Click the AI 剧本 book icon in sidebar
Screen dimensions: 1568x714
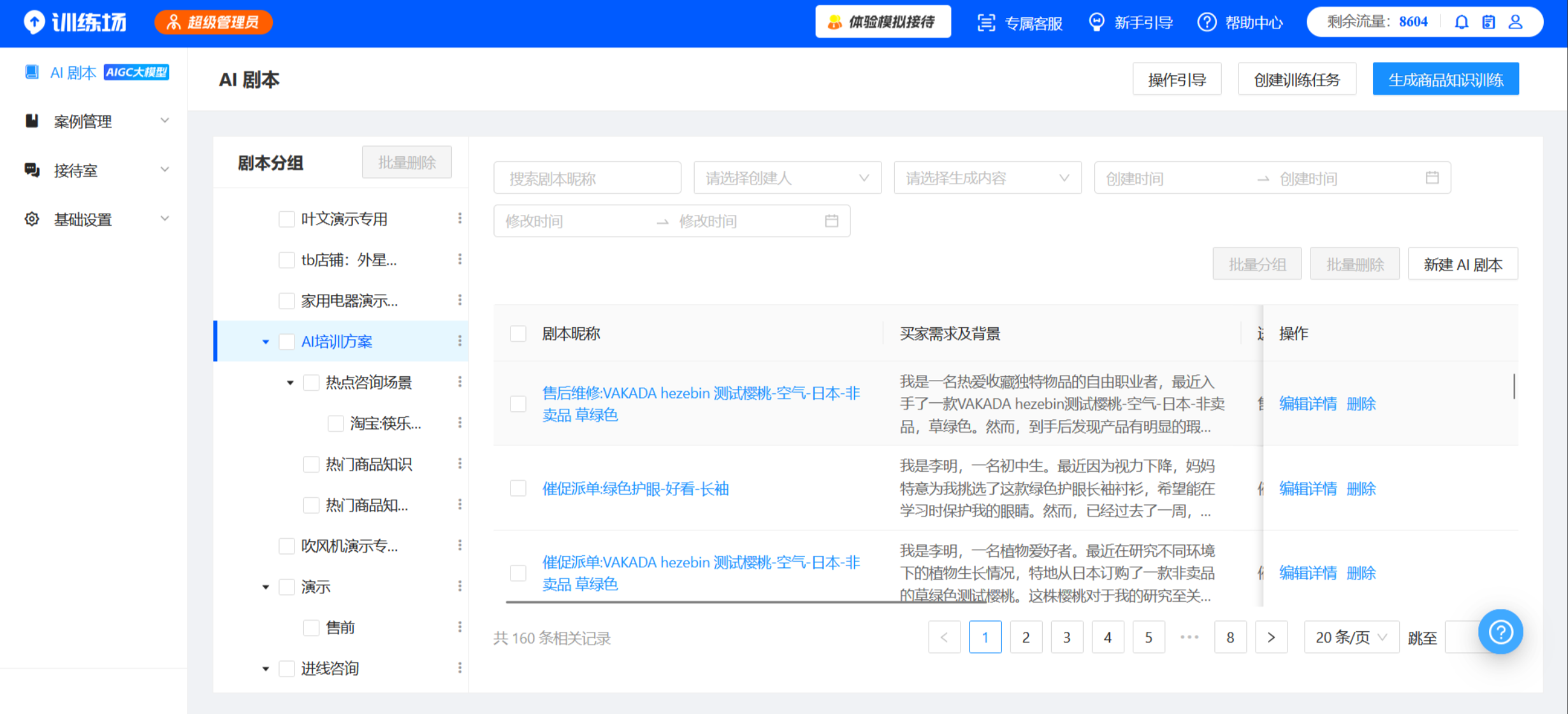(32, 72)
